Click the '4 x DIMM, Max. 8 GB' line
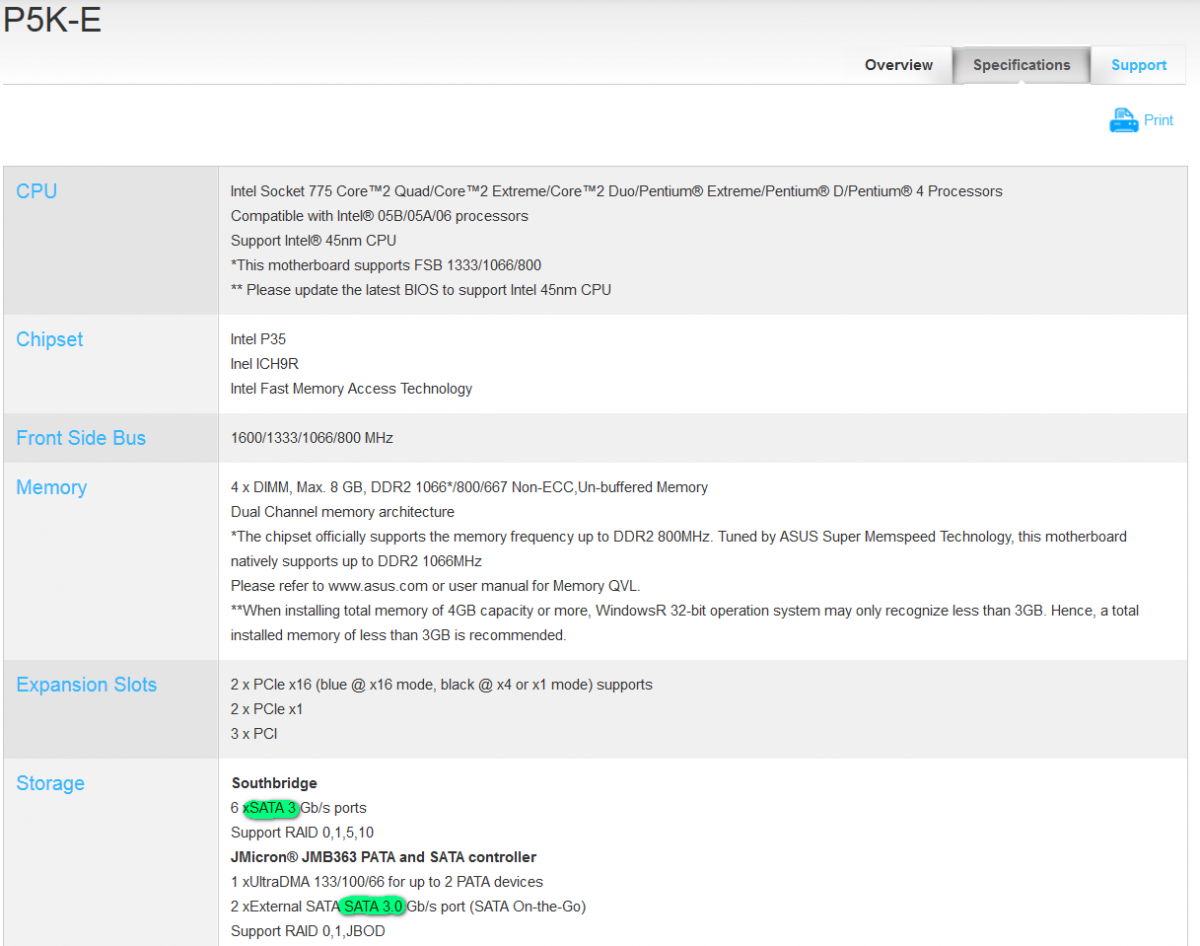The image size is (1200, 946). 469,487
